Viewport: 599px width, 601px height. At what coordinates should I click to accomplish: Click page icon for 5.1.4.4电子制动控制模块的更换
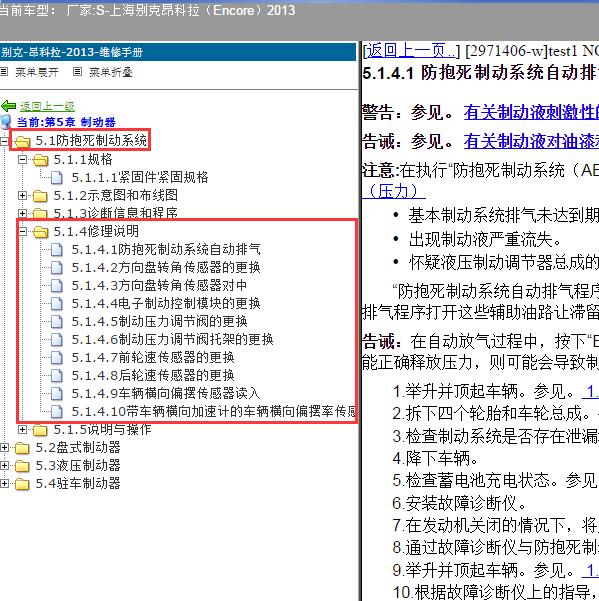pos(57,304)
